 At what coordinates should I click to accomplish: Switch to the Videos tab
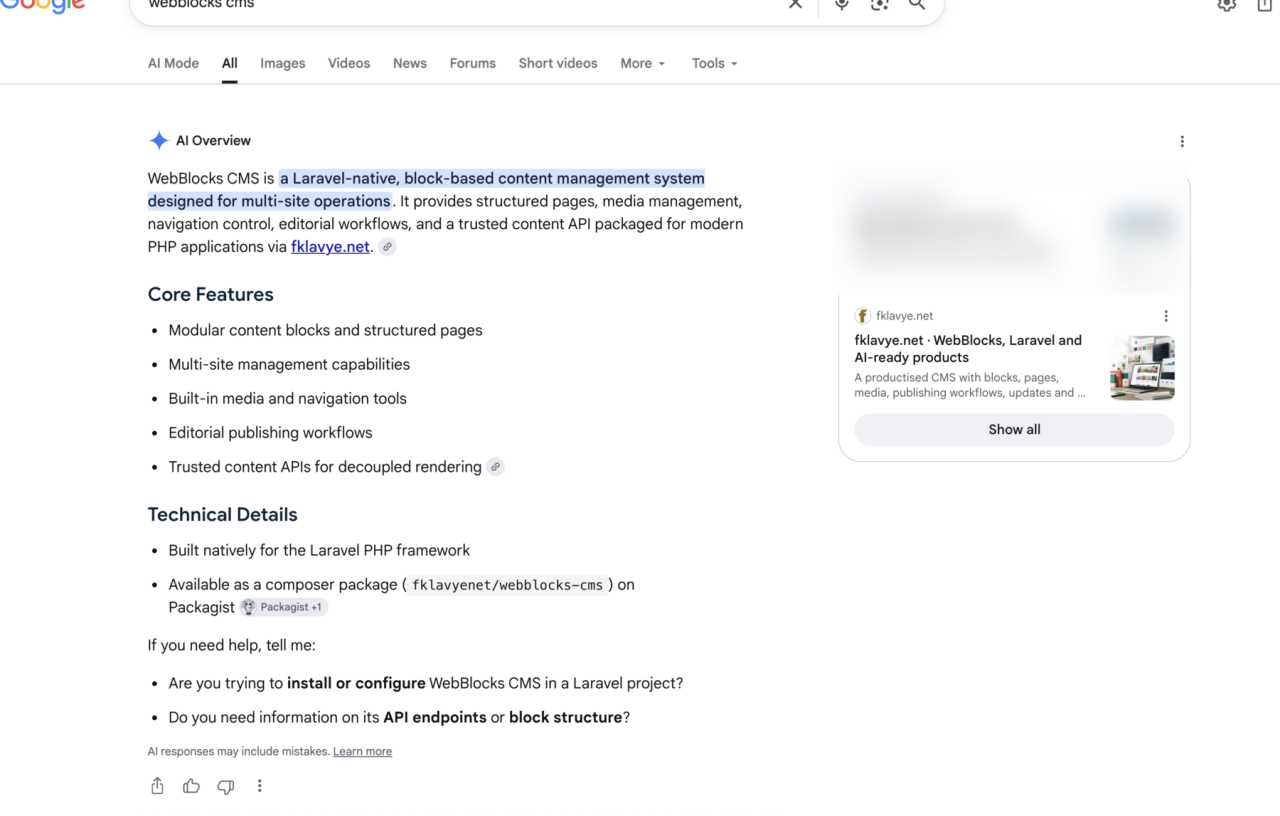[349, 63]
